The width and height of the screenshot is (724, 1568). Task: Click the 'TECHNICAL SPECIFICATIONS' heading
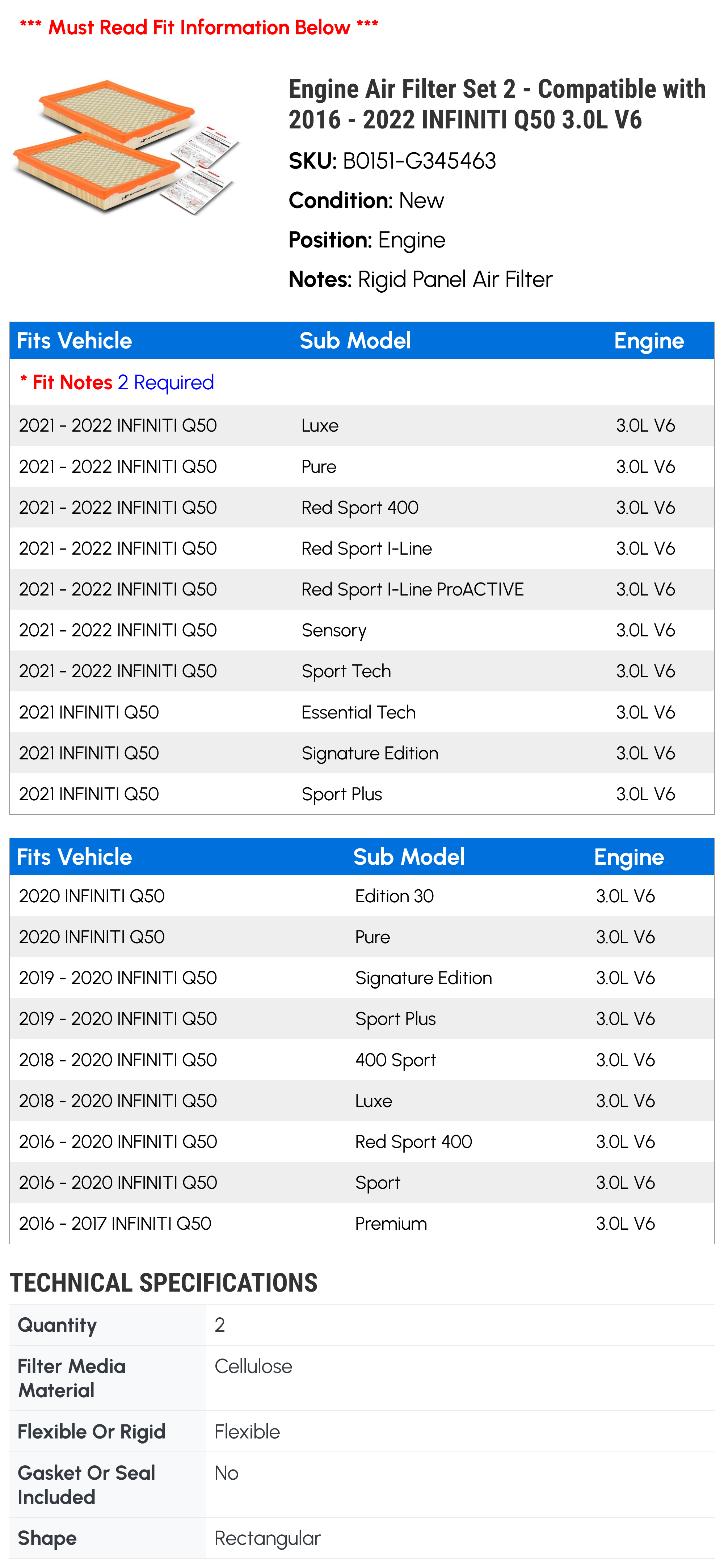coord(164,1283)
